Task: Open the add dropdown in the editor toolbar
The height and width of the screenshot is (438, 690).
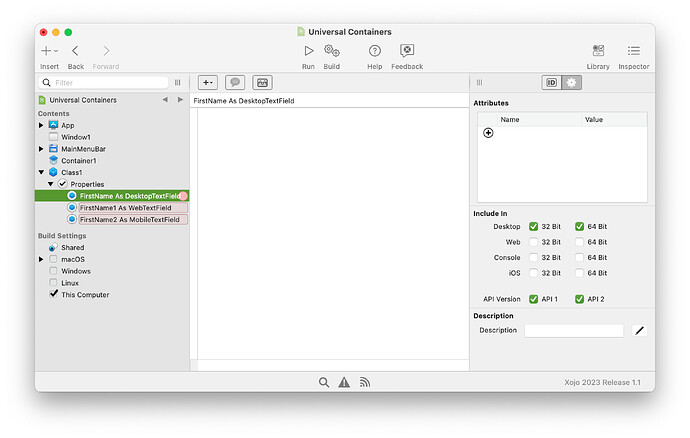Action: point(208,82)
